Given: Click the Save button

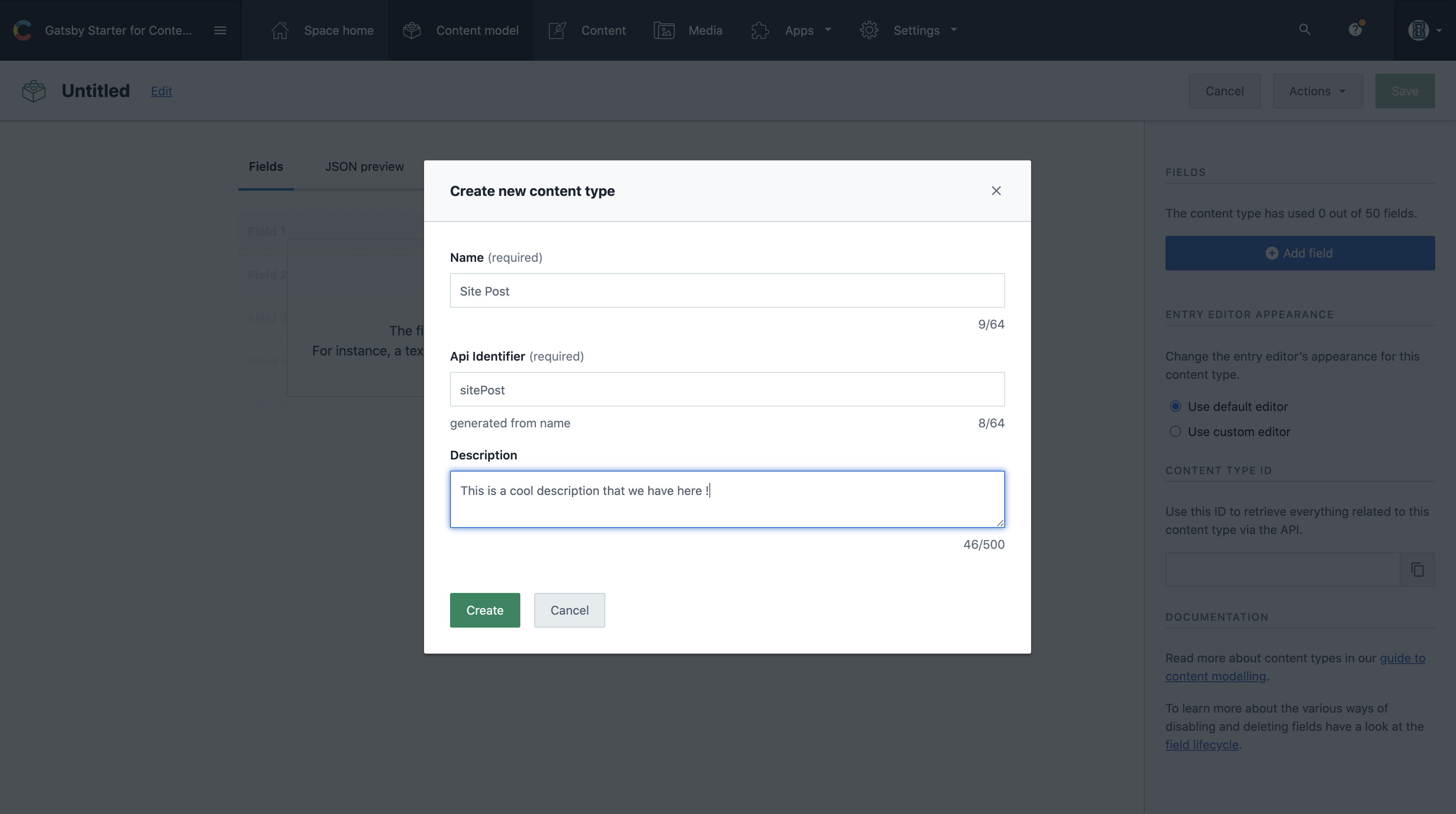Looking at the screenshot, I should (x=1404, y=91).
